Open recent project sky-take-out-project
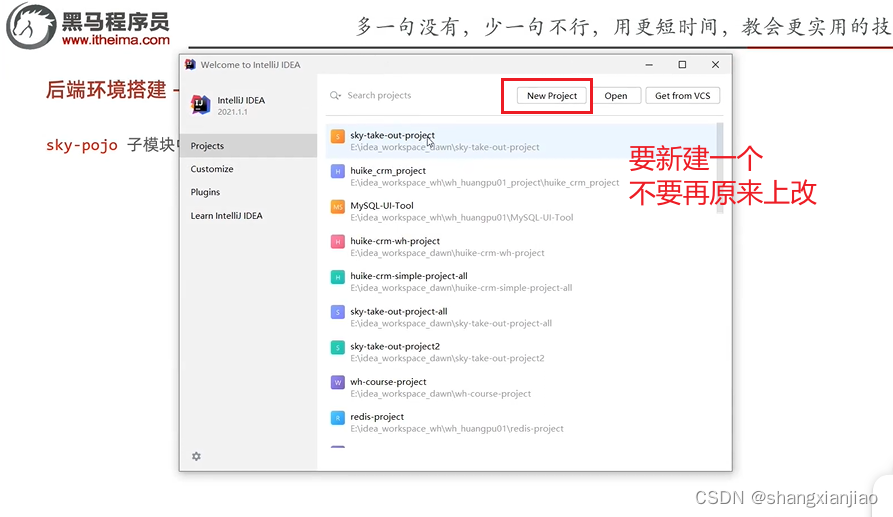The height and width of the screenshot is (517, 893). click(x=521, y=141)
